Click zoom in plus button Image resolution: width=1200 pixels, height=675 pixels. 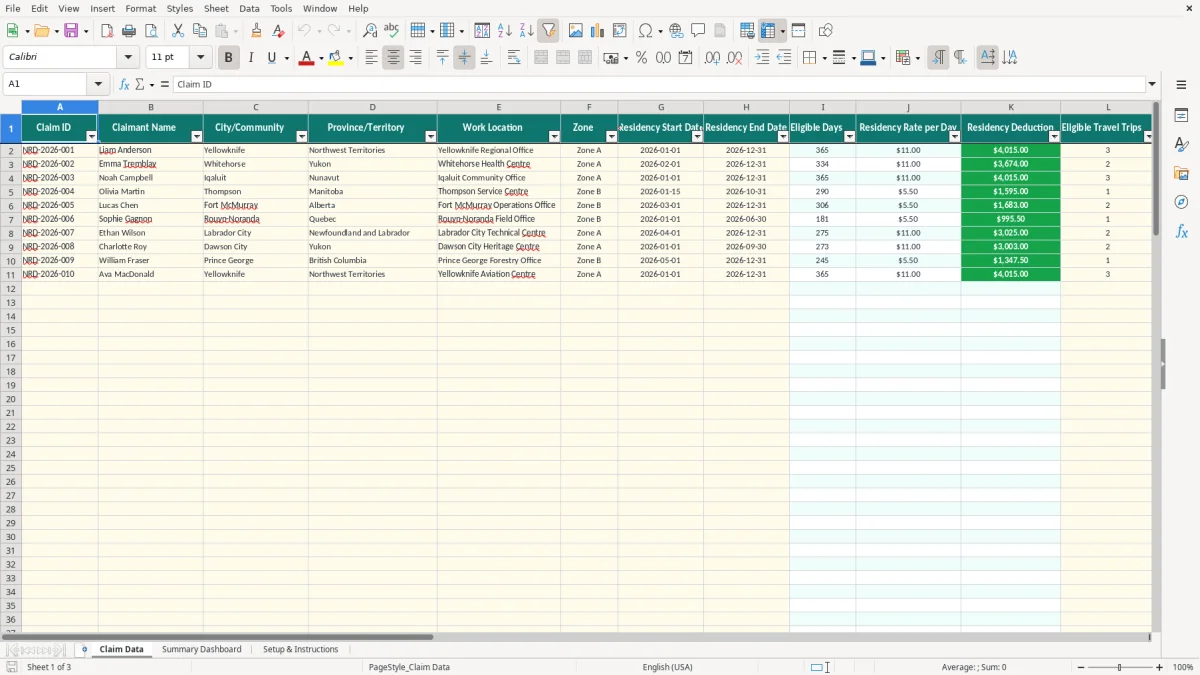click(x=1159, y=667)
